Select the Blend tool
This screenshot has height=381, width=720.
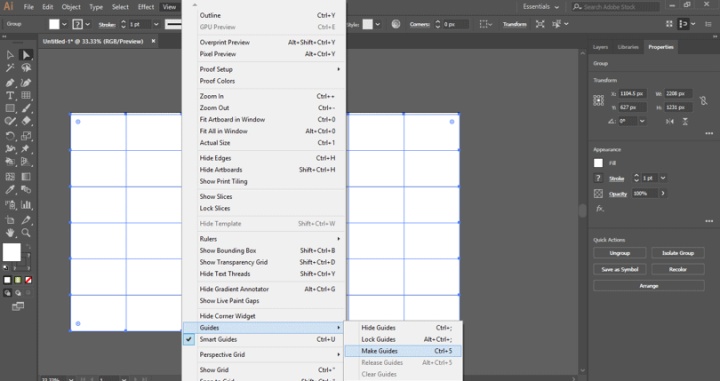tap(26, 190)
